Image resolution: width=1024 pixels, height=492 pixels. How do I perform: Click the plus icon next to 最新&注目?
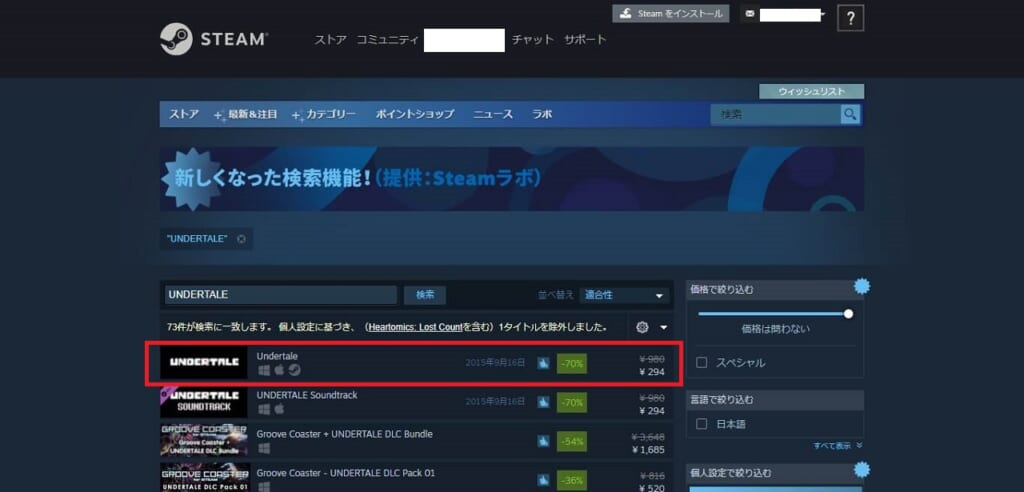click(219, 116)
